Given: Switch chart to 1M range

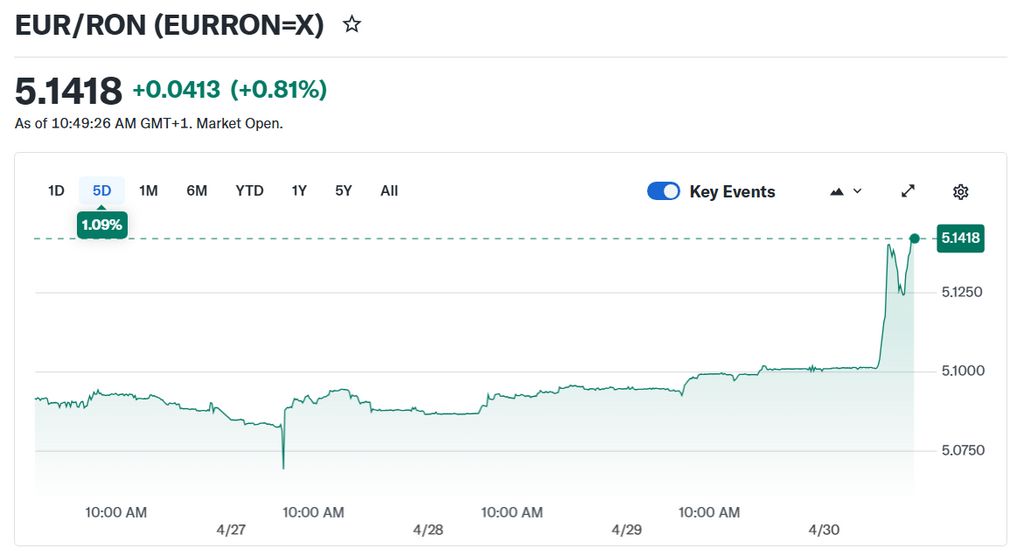Looking at the screenshot, I should [148, 190].
